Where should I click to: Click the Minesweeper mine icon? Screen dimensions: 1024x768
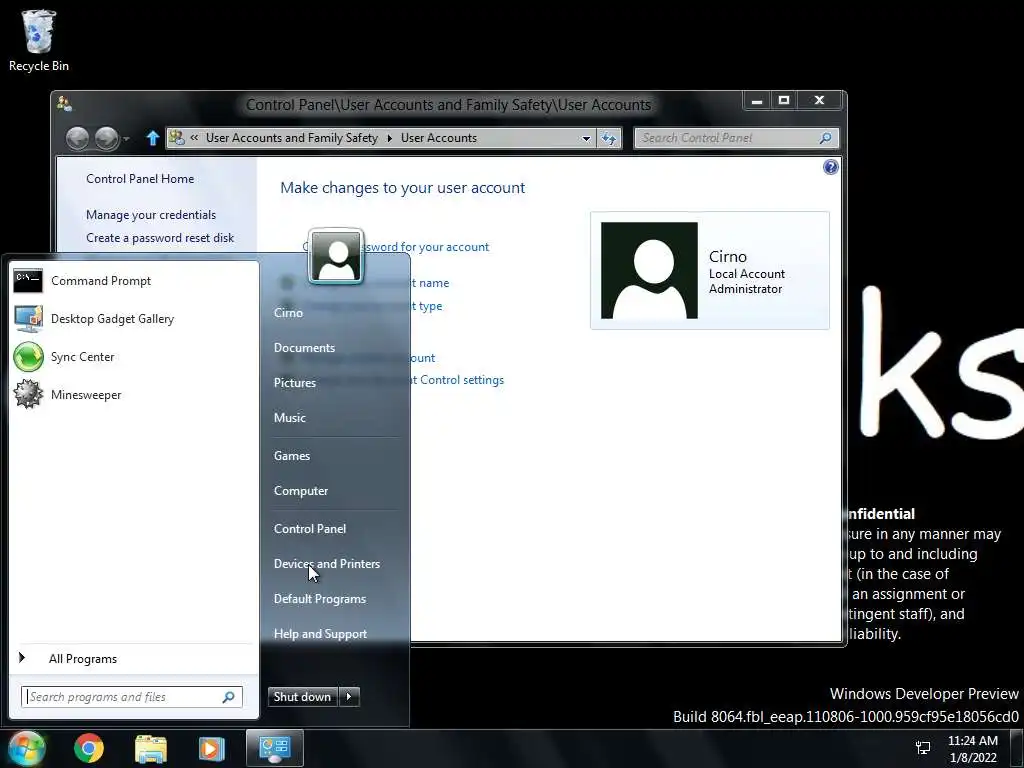point(28,394)
